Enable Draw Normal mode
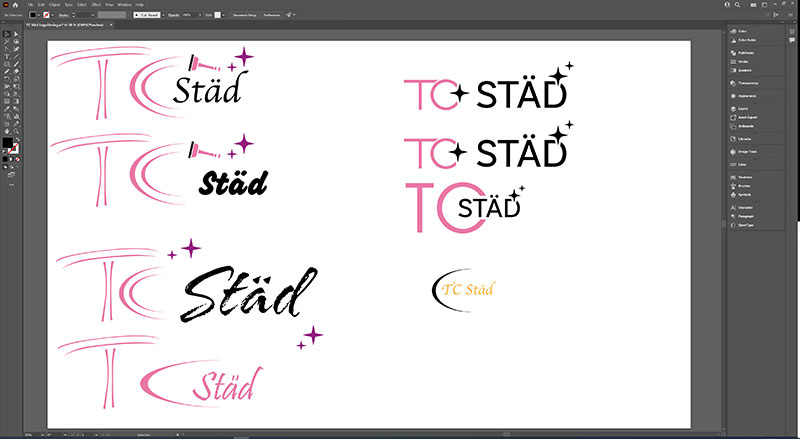 pyautogui.click(x=5, y=167)
